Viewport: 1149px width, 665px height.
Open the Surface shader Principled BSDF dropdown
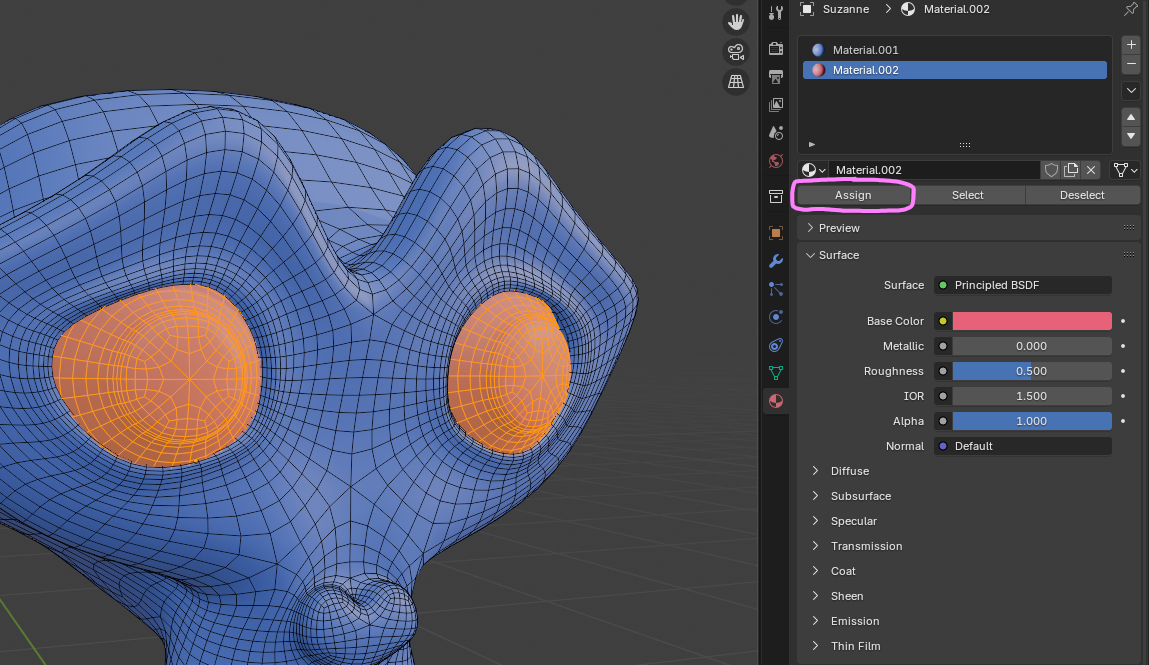(x=1023, y=285)
